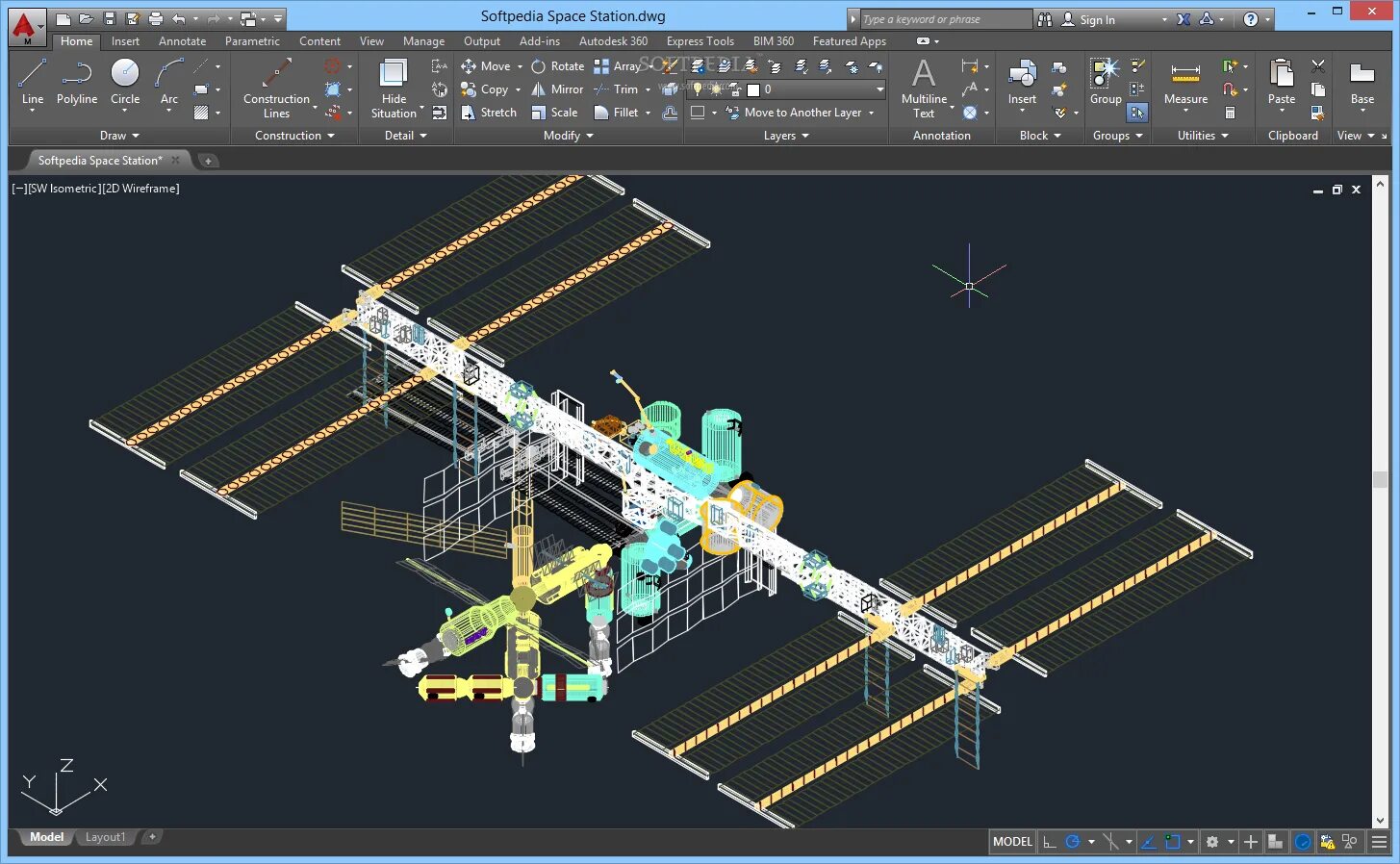Click the search keyword input field
Viewport: 1400px width, 864px height.
click(945, 19)
